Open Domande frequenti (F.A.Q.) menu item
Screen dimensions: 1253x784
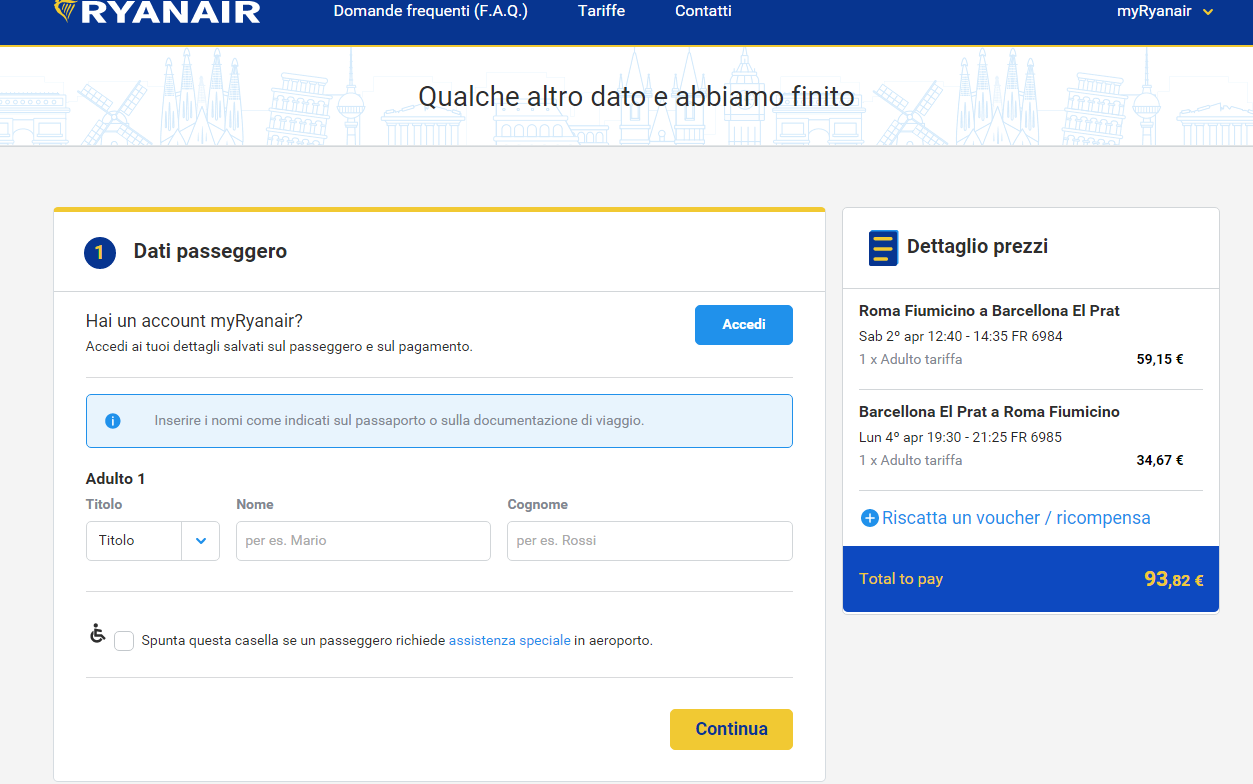[x=431, y=11]
